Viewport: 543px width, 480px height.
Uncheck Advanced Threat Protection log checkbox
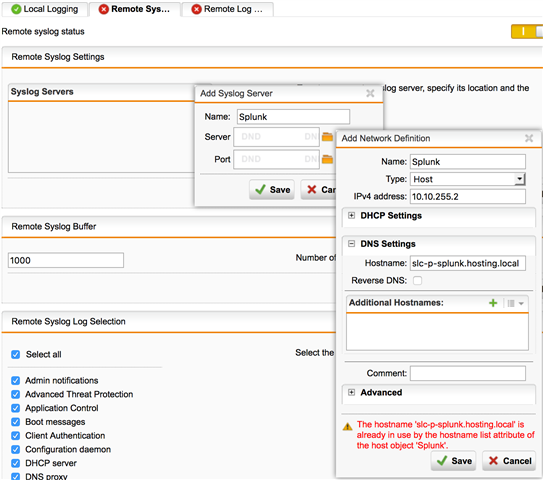point(16,394)
